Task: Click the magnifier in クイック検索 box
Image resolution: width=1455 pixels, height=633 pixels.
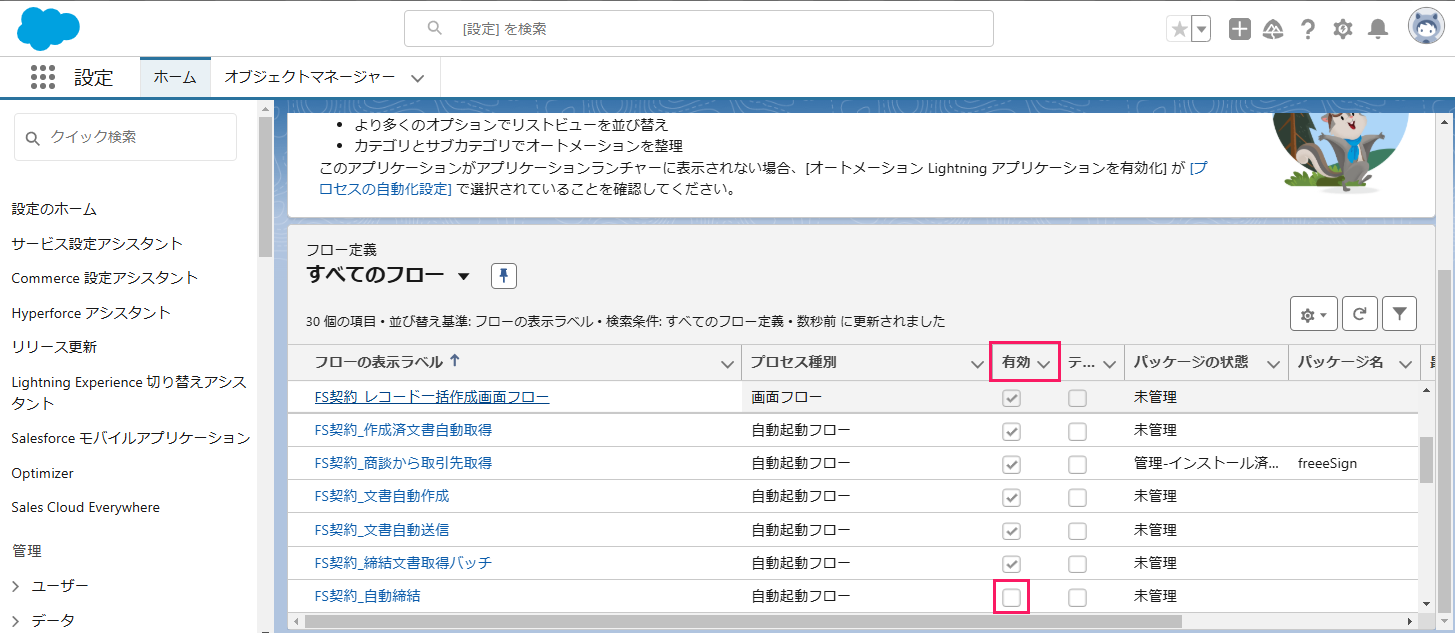Action: pyautogui.click(x=33, y=138)
